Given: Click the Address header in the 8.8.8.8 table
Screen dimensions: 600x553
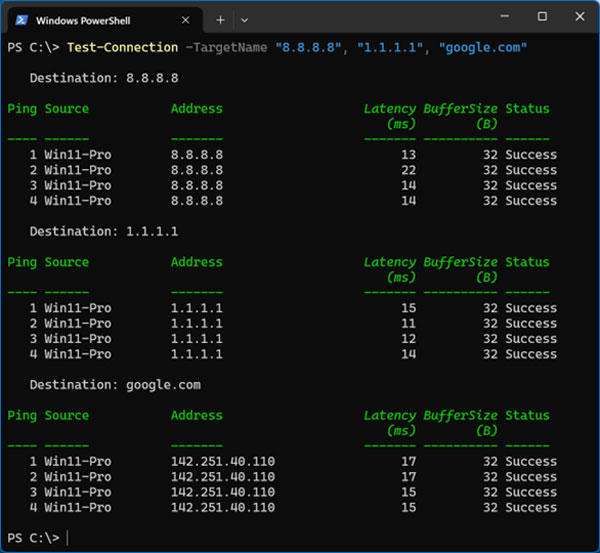Looking at the screenshot, I should 197,109.
